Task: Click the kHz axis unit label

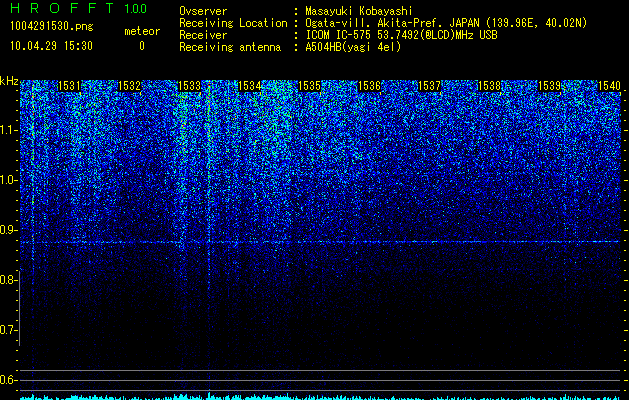Action: coord(9,81)
